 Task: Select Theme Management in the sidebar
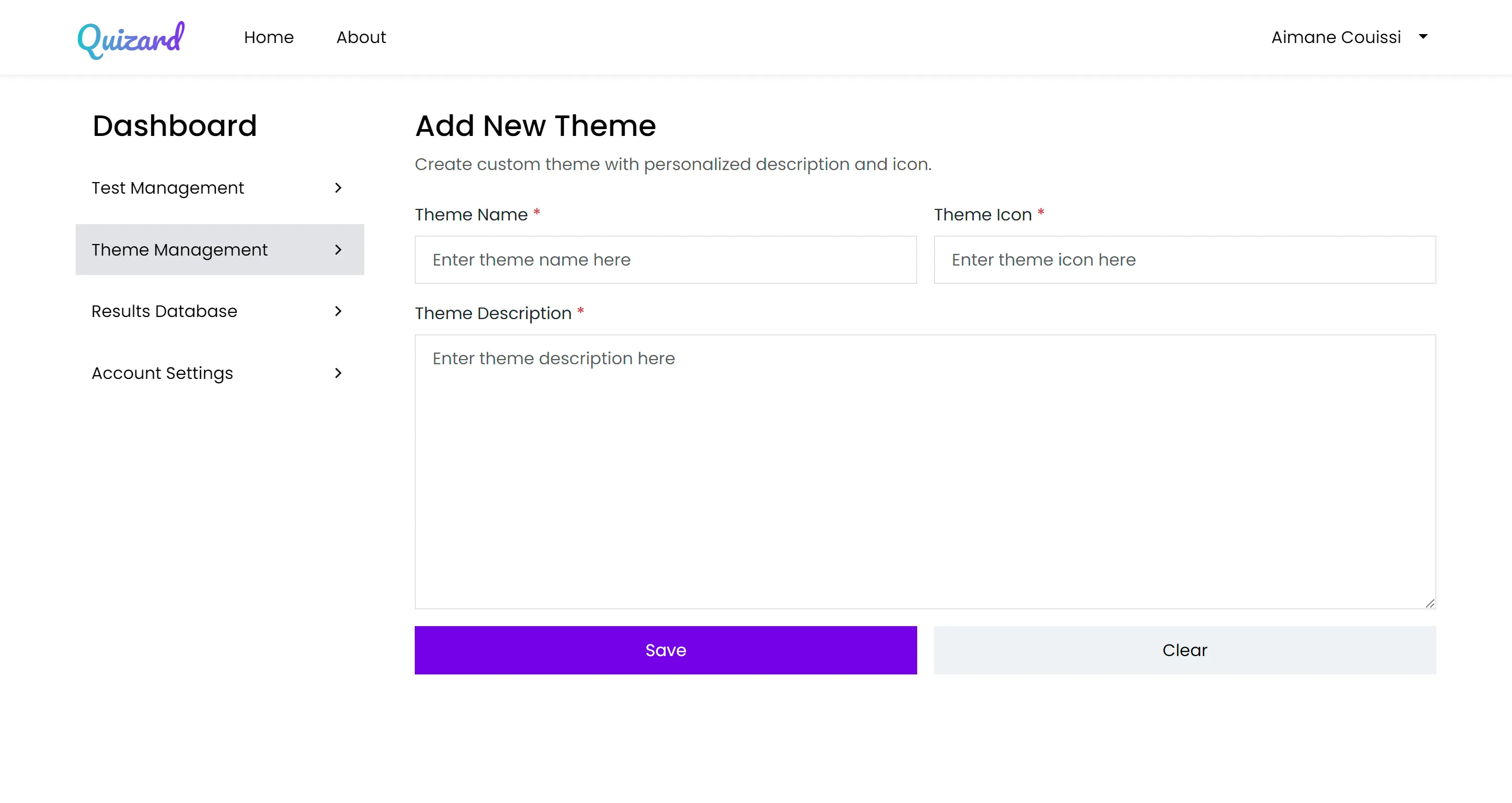pos(219,249)
